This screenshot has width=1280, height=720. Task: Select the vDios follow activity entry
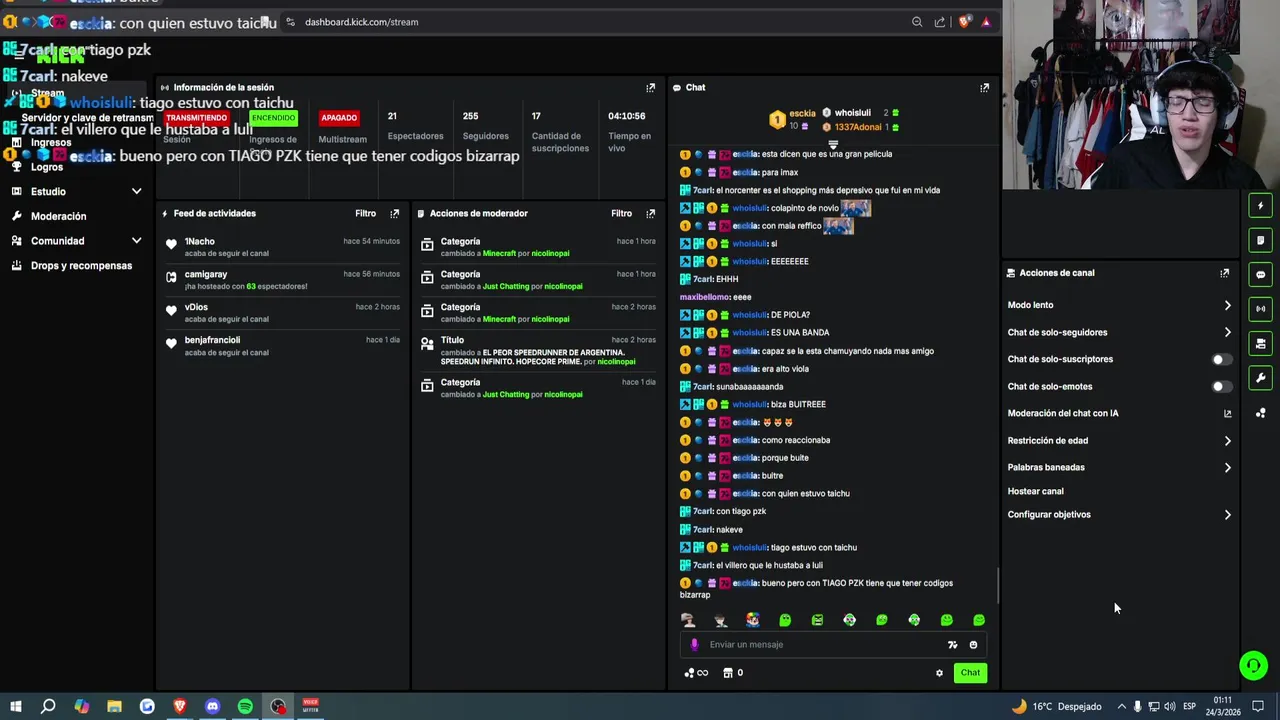click(x=284, y=313)
